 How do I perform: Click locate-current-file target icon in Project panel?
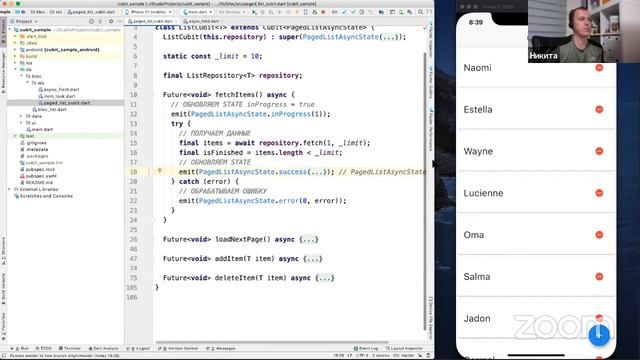[x=91, y=21]
